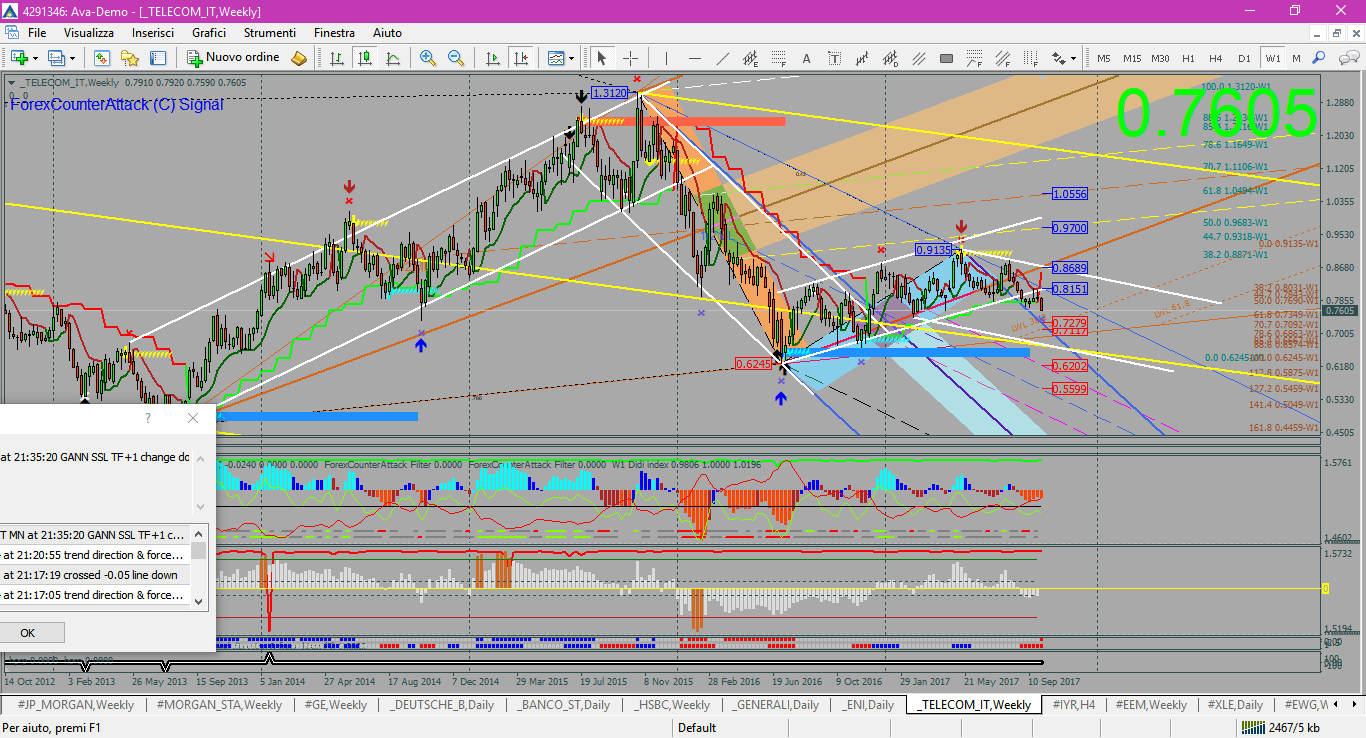Image resolution: width=1366 pixels, height=738 pixels.
Task: Click OK in the alert dialog
Action: [x=27, y=632]
